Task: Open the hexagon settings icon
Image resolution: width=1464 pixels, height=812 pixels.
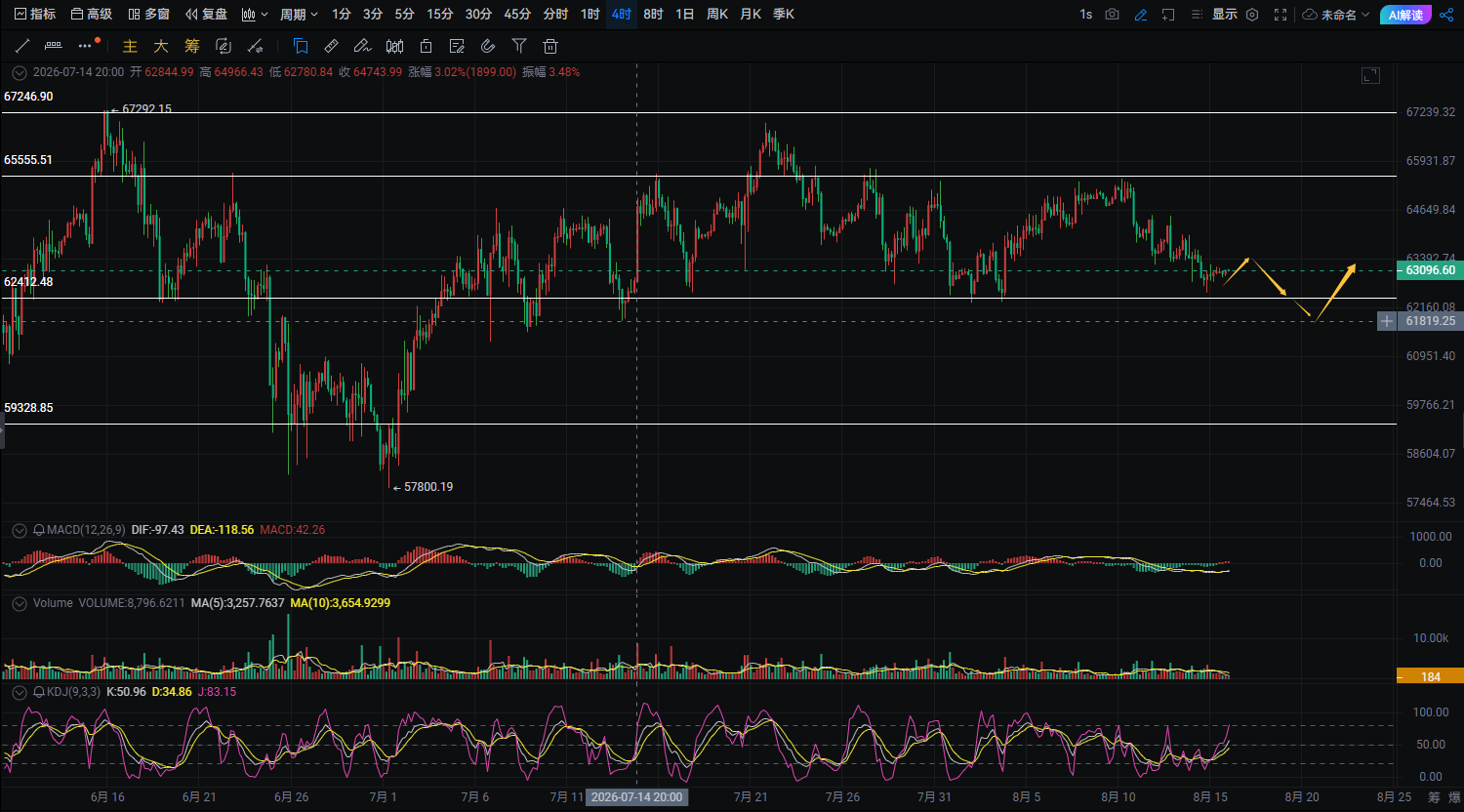Action: tap(1252, 15)
